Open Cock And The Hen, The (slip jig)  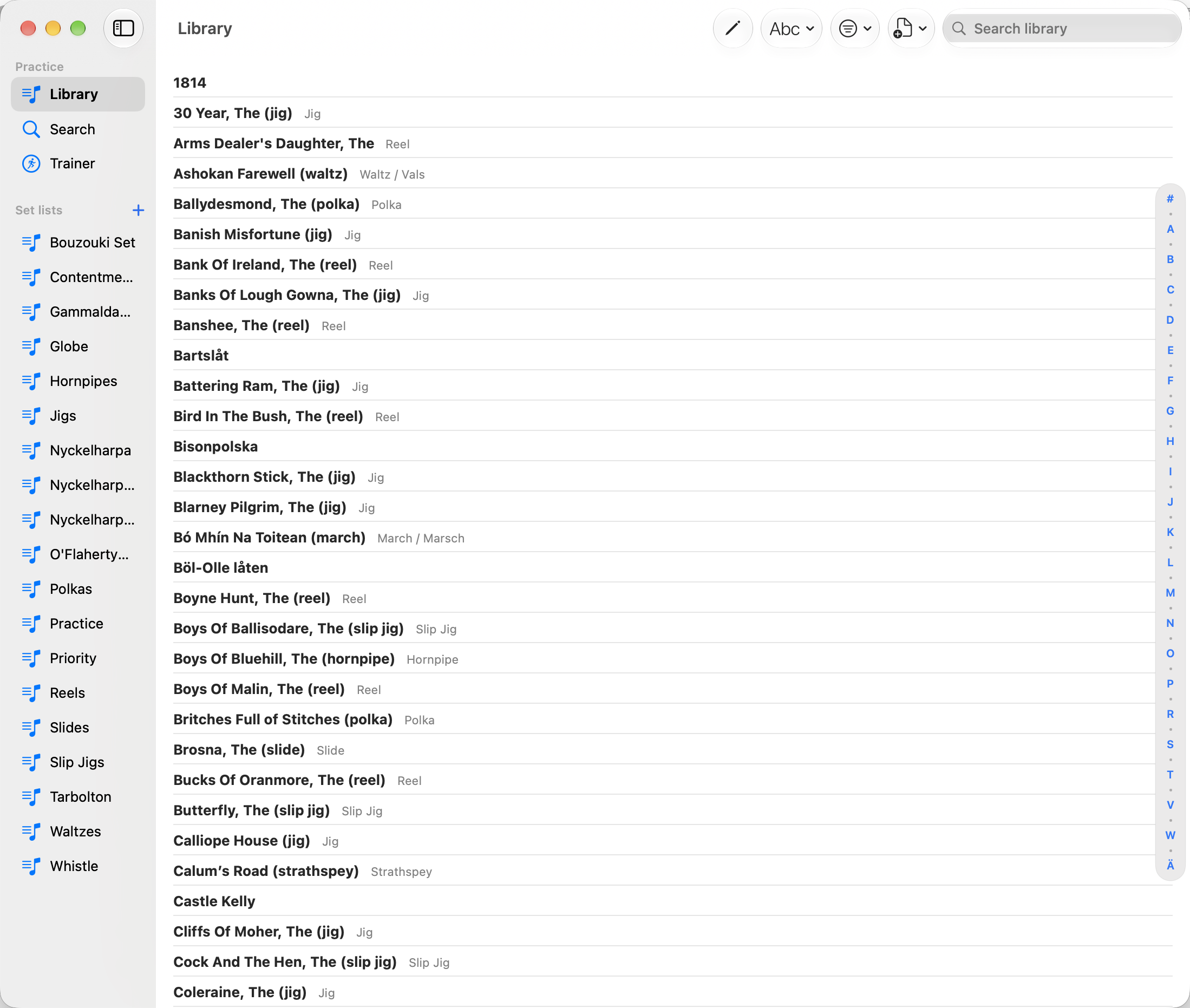click(x=673, y=961)
